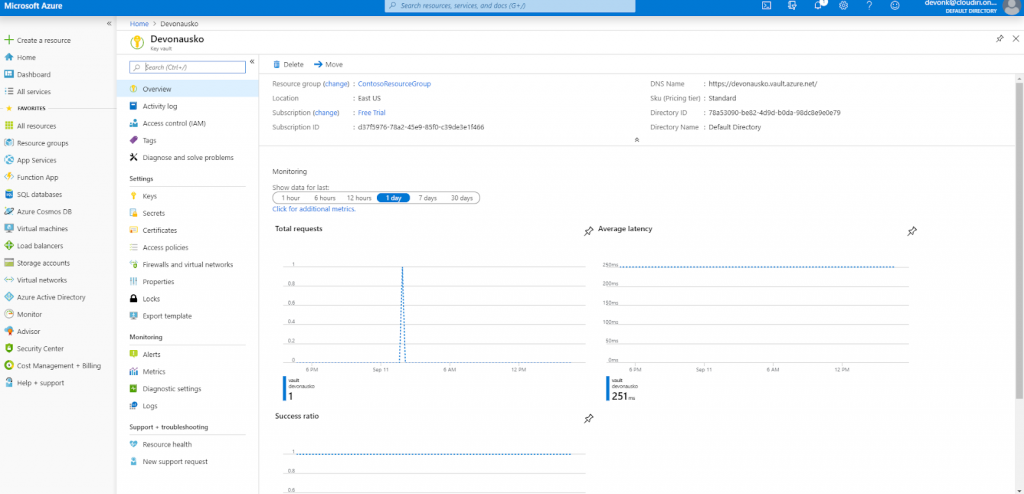Show data for last 1 hour
Image resolution: width=1024 pixels, height=494 pixels.
pos(291,198)
